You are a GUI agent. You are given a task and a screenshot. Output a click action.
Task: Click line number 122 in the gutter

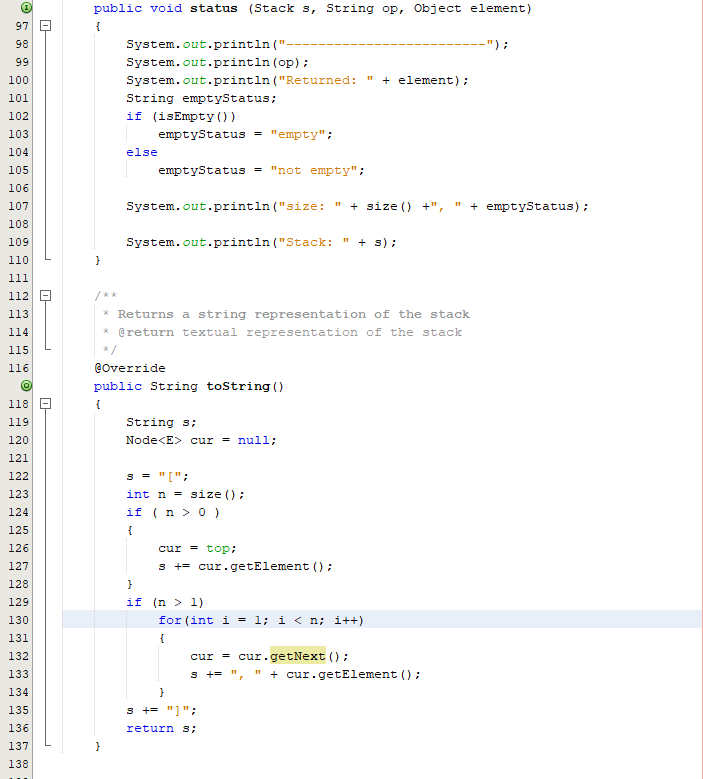[x=18, y=476]
